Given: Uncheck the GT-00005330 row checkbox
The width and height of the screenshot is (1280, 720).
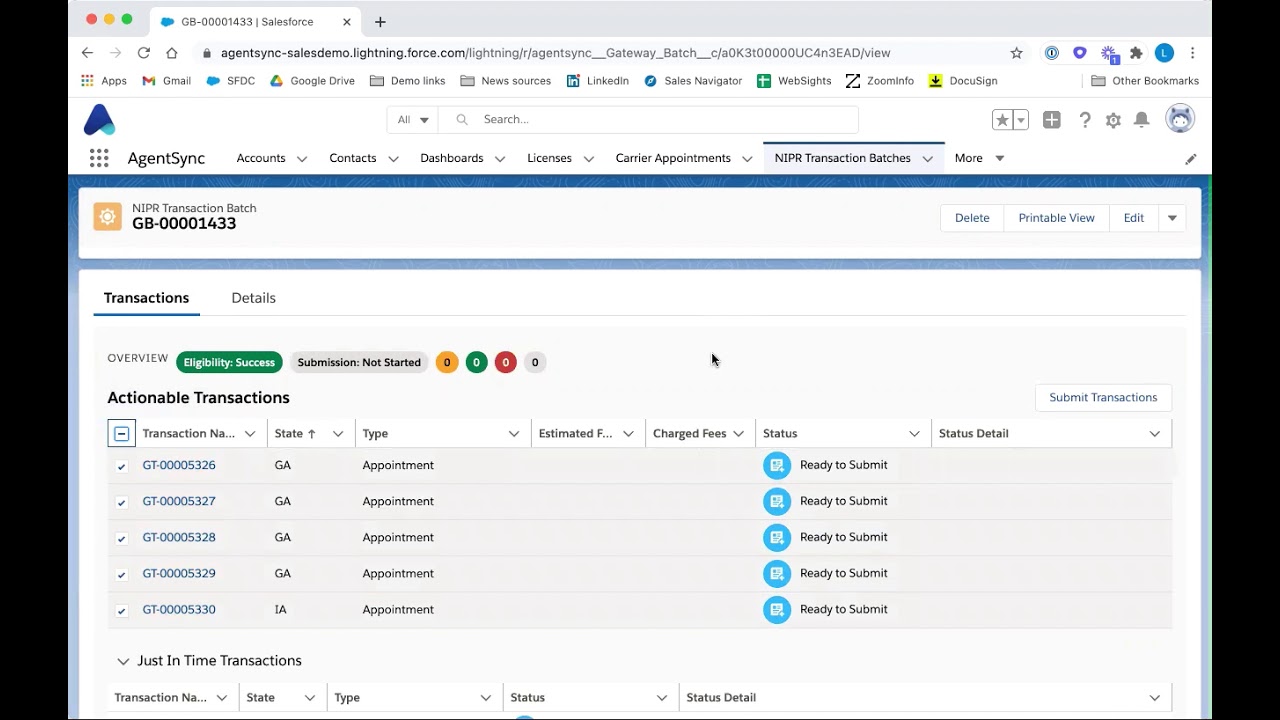Looking at the screenshot, I should (121, 610).
